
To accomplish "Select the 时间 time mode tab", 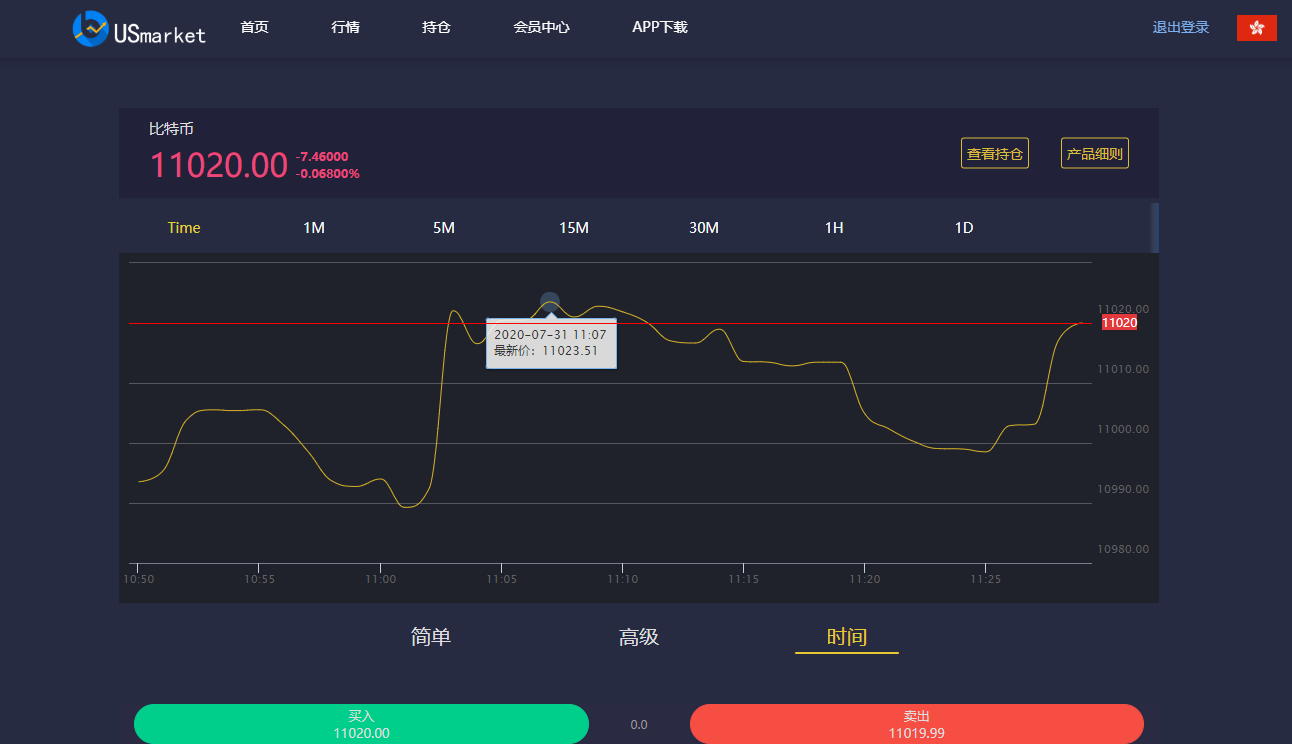I will pos(847,637).
